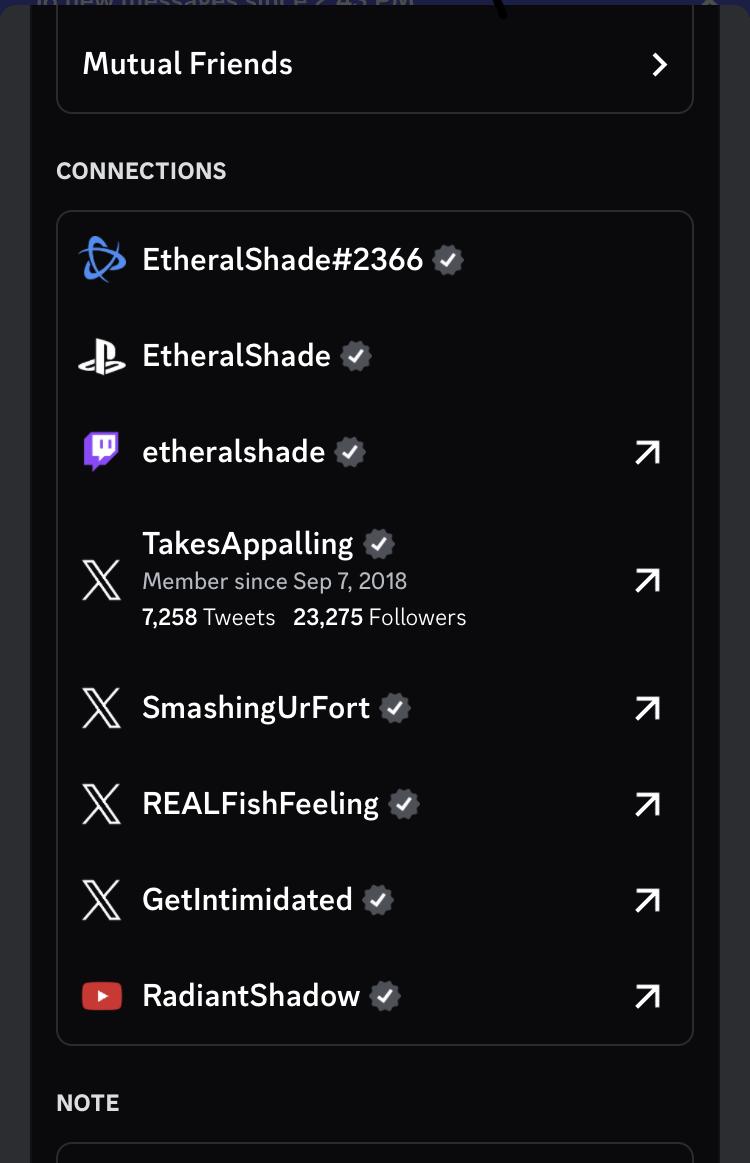Click the verified badge beside TakesAppalling
Screen dimensions: 750x1163
[x=378, y=544]
